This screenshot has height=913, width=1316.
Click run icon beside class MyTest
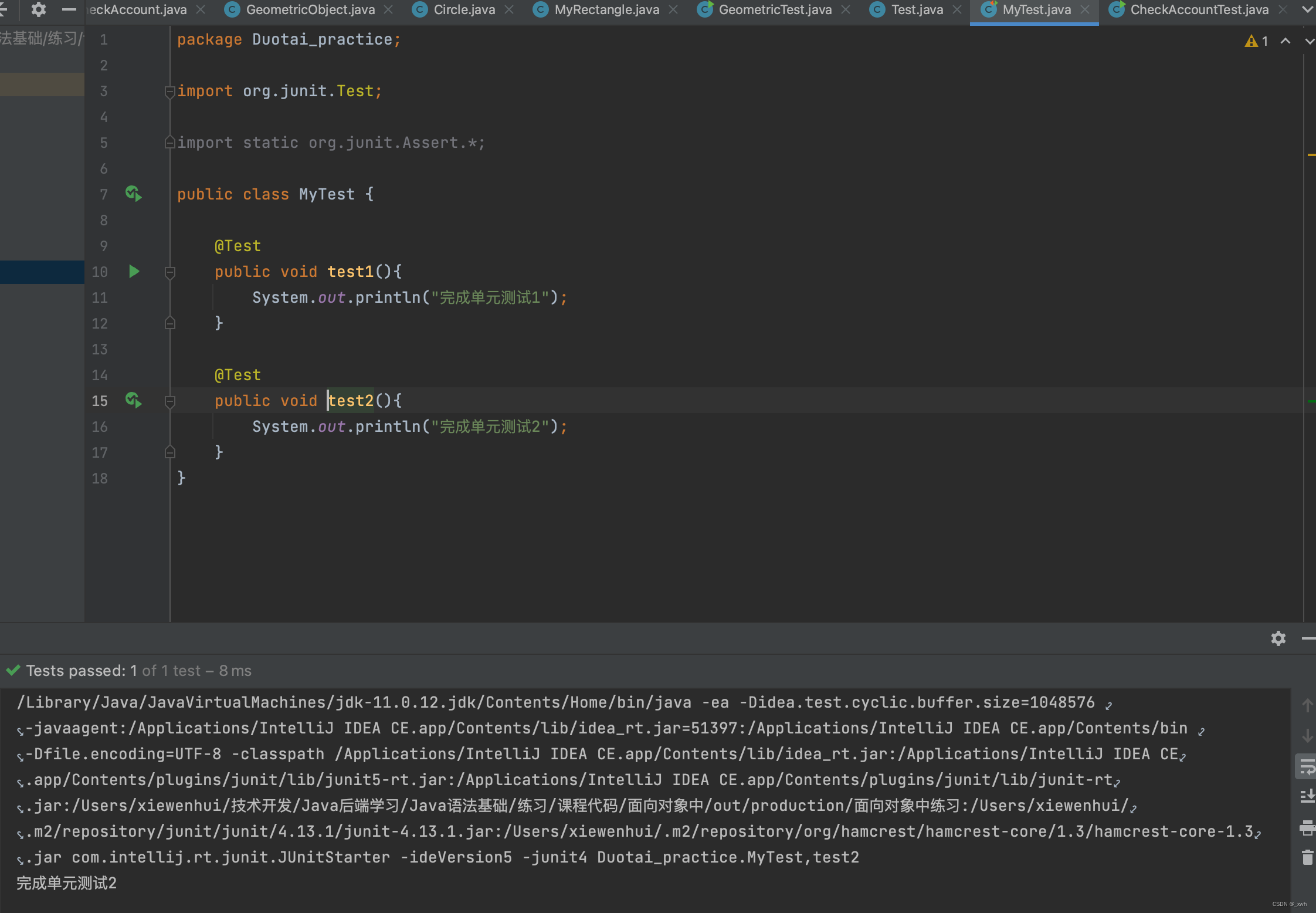pyautogui.click(x=133, y=194)
